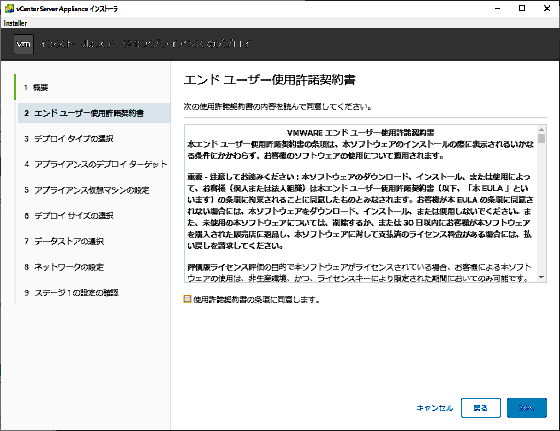Click the VMWARE エンド ユーザー使用許諾契約書 heading text
This screenshot has height=431, width=560.
pyautogui.click(x=360, y=132)
